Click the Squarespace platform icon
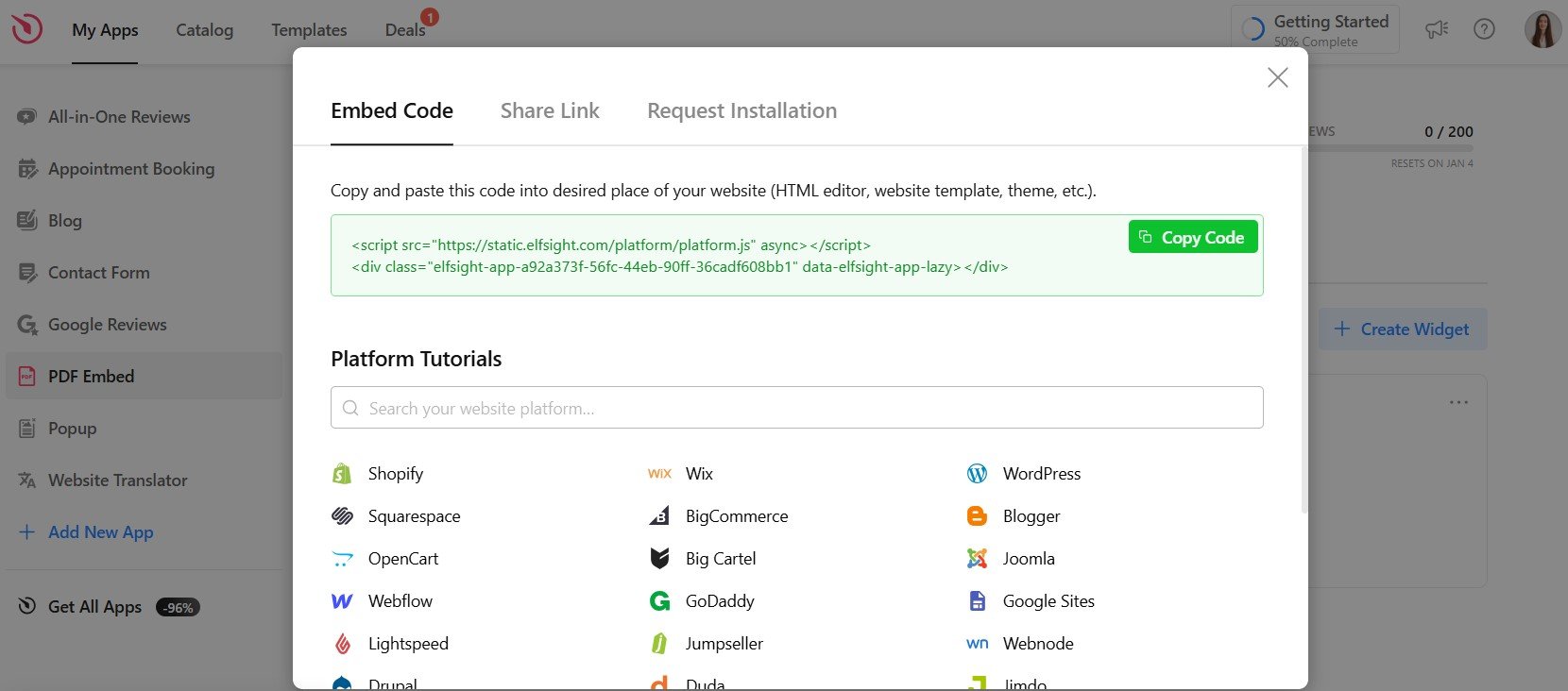Image resolution: width=1568 pixels, height=691 pixels. 342,516
